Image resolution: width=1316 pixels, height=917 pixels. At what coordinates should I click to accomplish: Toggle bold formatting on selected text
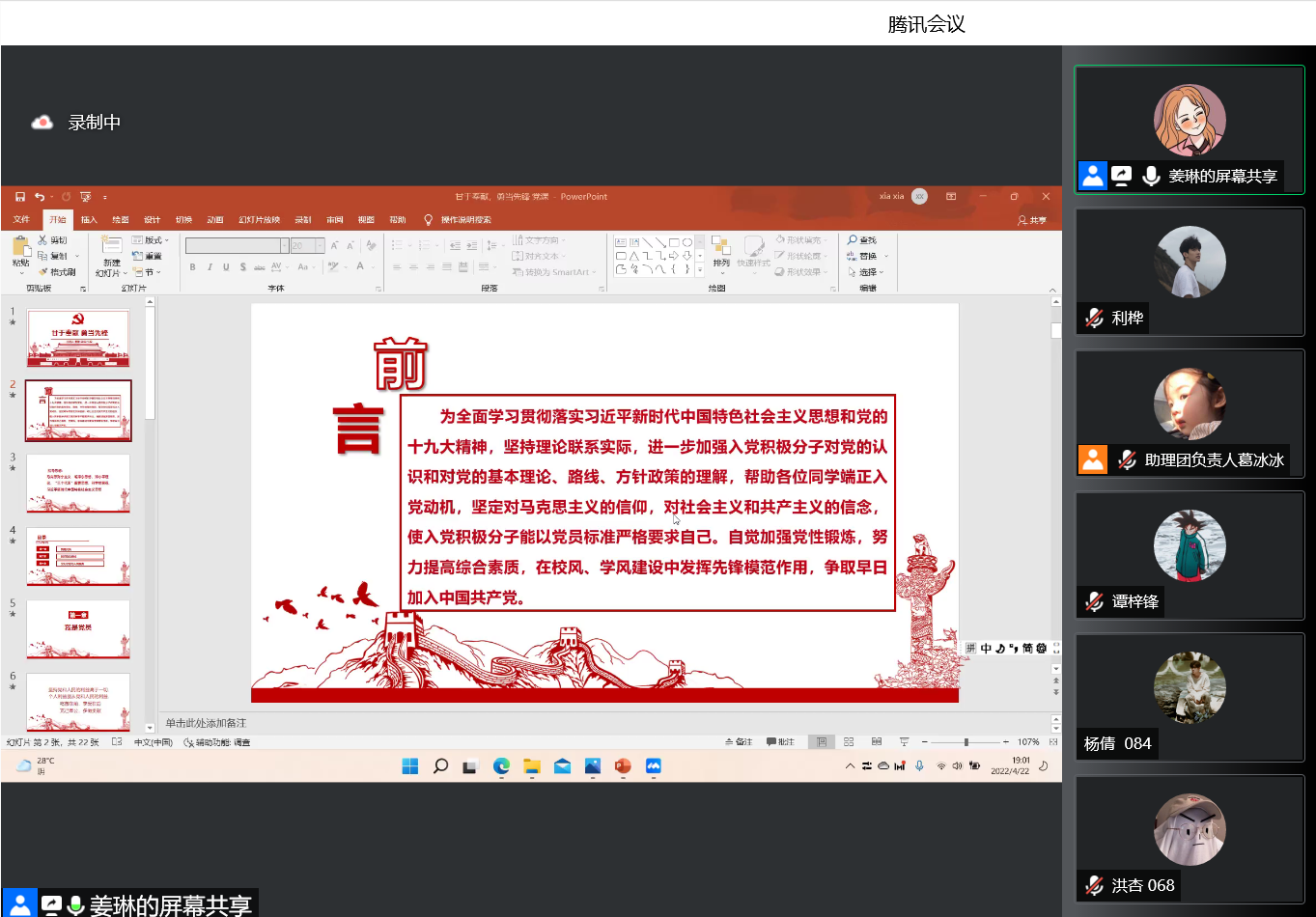(192, 265)
